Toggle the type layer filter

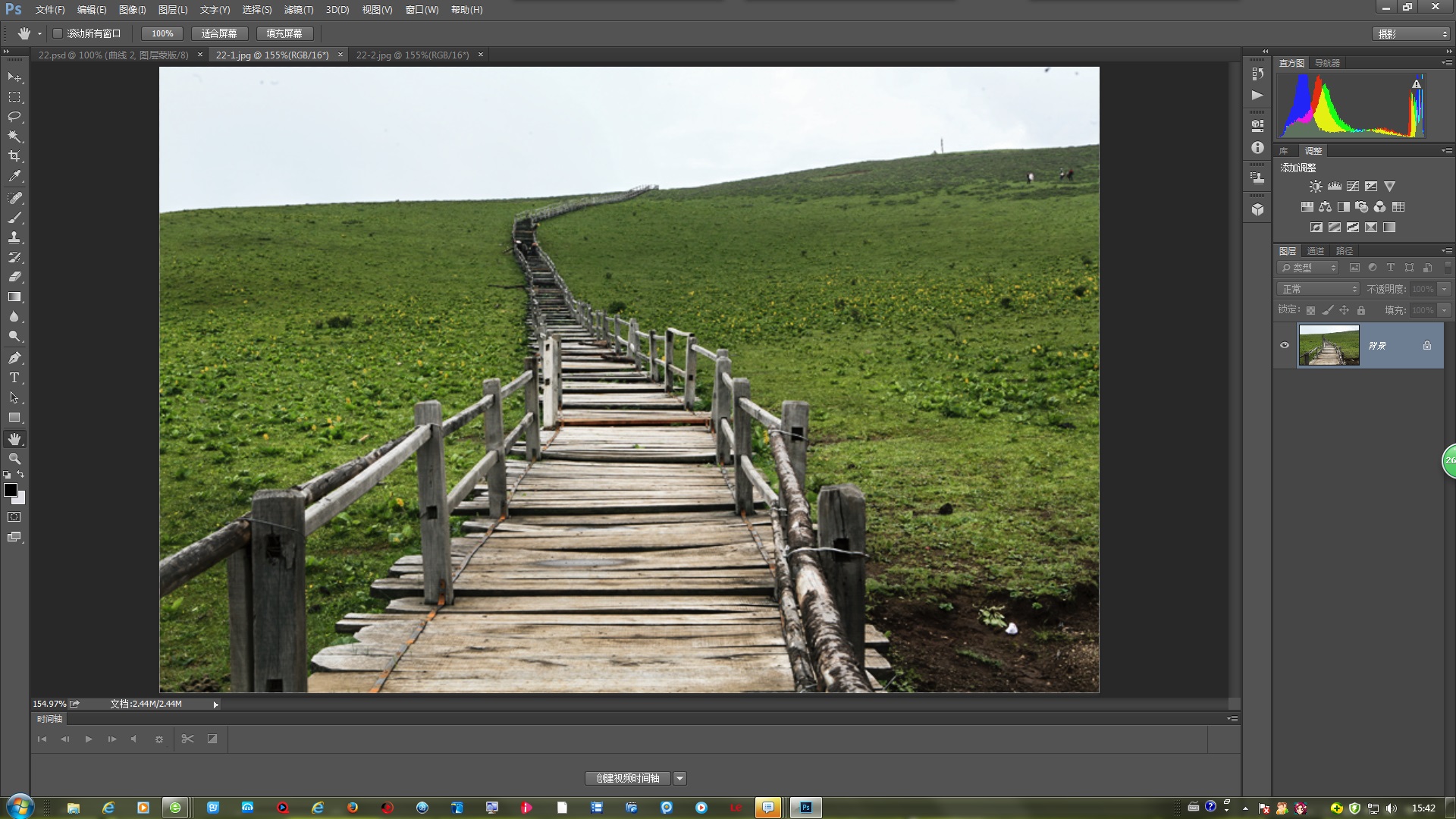1391,268
